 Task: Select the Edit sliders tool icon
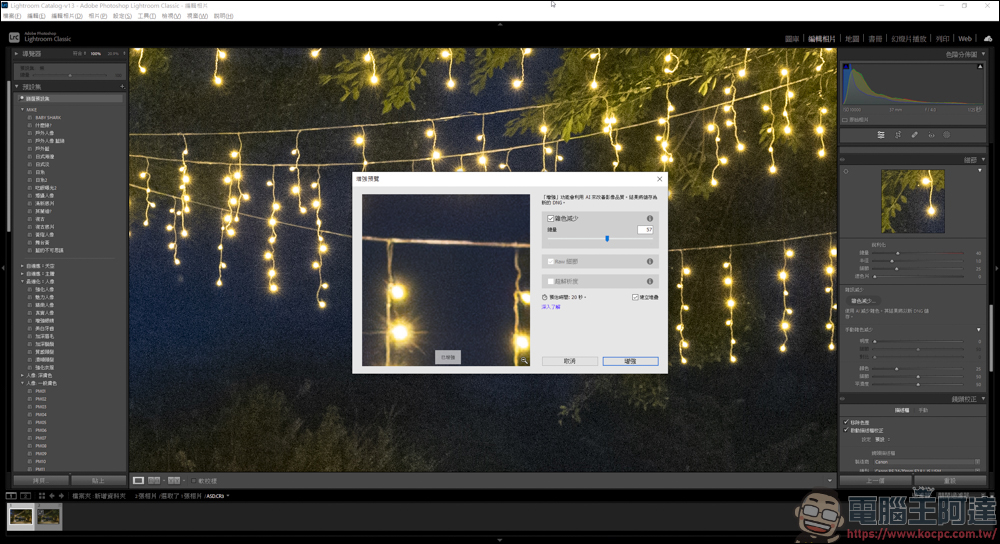[x=881, y=135]
